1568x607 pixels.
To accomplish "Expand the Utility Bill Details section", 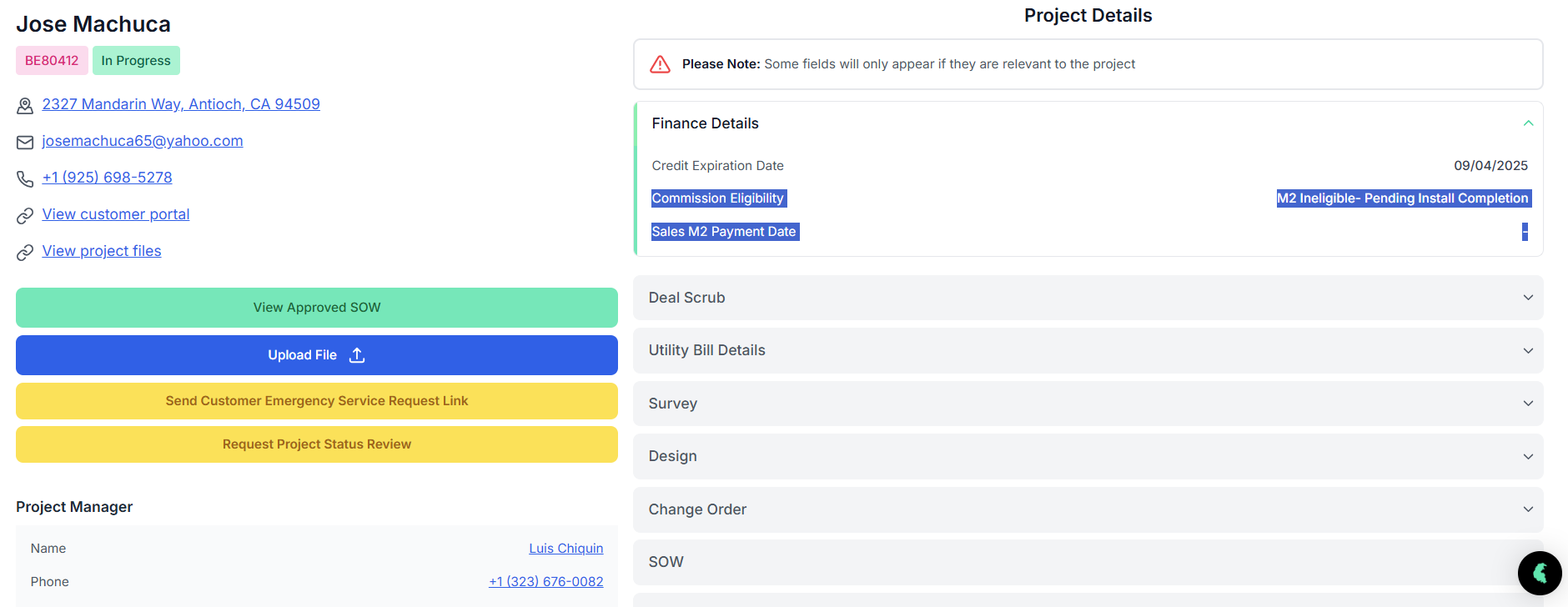I will click(x=1088, y=350).
